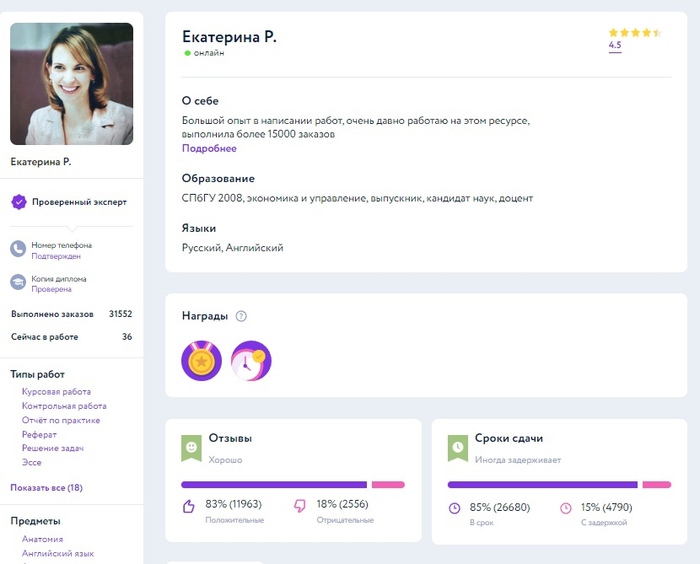Click the Подтвержден phone status text
This screenshot has width=700, height=564.
coord(56,256)
